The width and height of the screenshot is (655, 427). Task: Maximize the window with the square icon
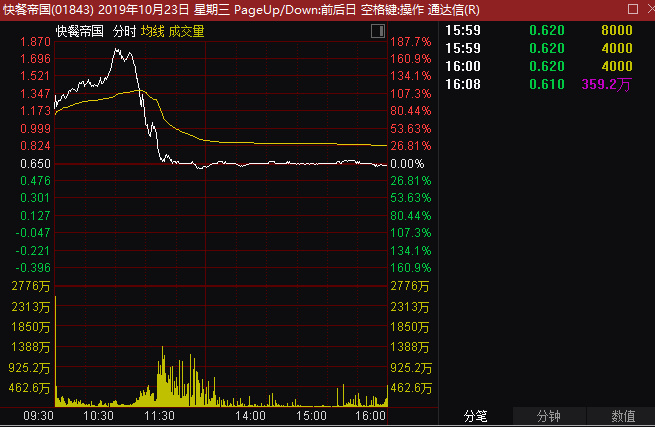633,9
